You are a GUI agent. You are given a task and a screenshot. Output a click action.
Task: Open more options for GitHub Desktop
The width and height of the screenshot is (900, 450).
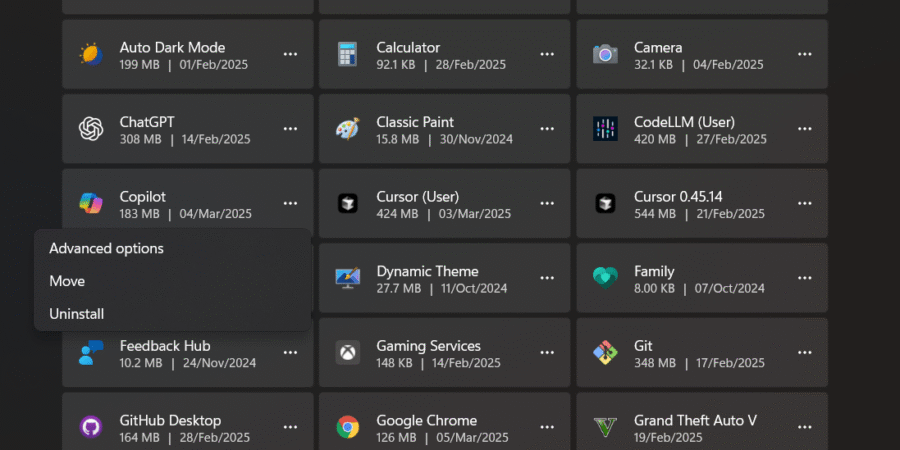[290, 427]
